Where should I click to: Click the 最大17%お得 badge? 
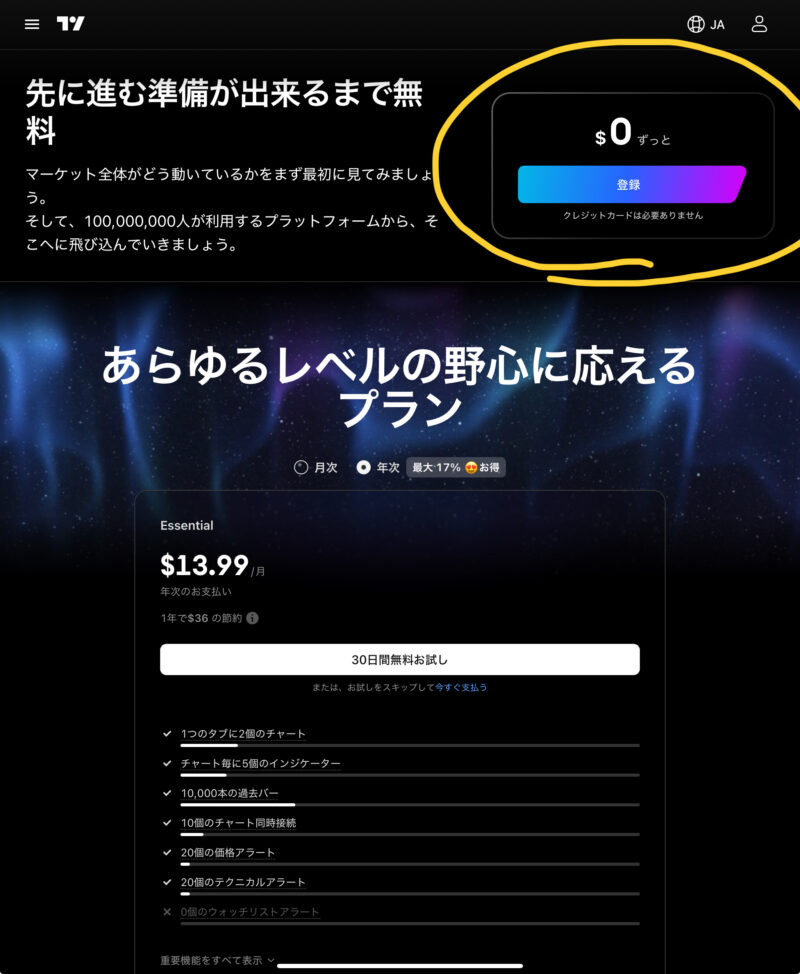(x=456, y=467)
